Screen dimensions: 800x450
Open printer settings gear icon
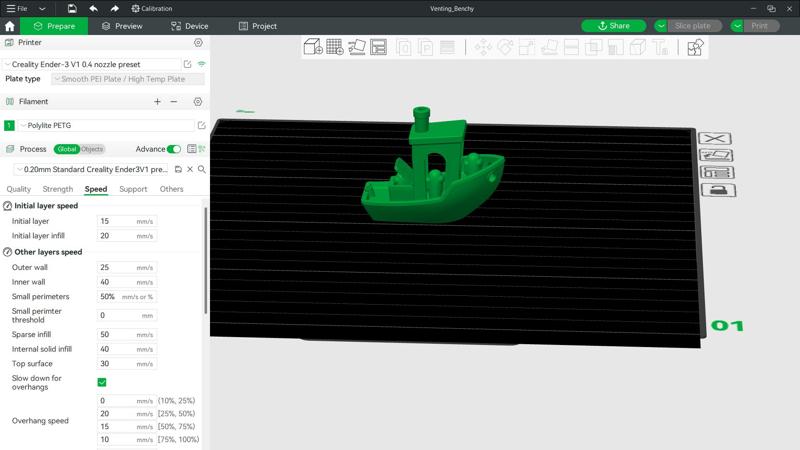point(198,43)
